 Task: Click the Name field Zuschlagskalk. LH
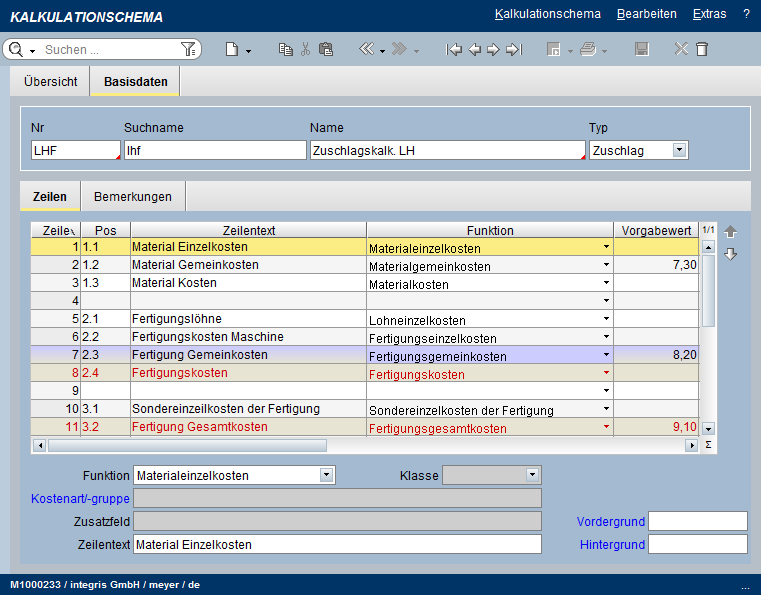pyautogui.click(x=447, y=150)
